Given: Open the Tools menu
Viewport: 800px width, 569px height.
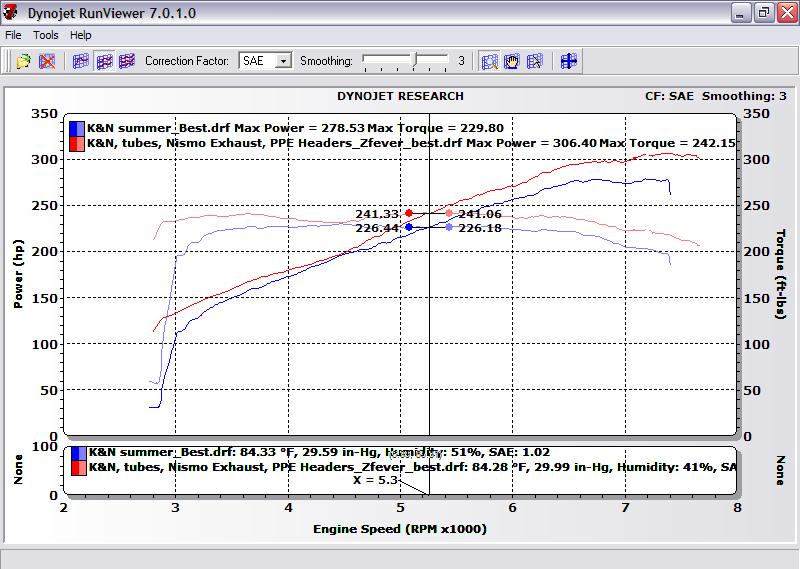Looking at the screenshot, I should coord(46,35).
